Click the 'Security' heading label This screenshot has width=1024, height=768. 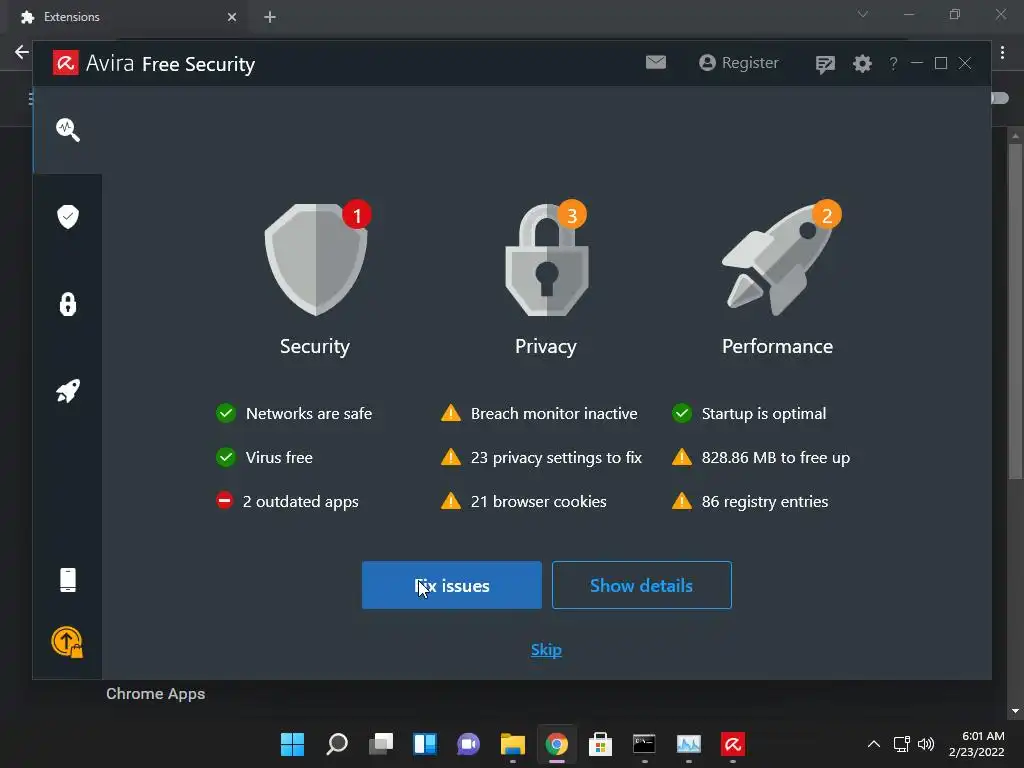pos(315,346)
